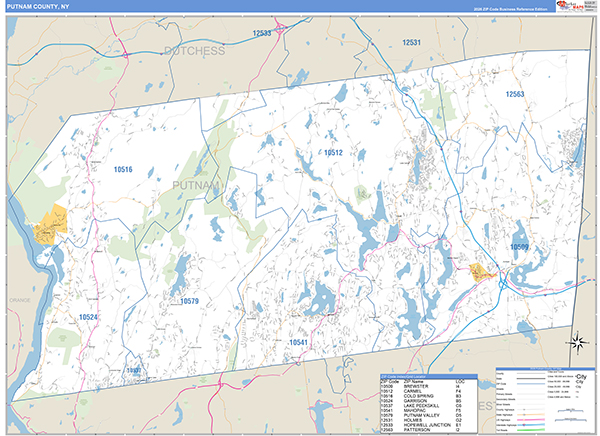The image size is (600, 436).
Task: Click the LOC column heading
Action: click(460, 382)
